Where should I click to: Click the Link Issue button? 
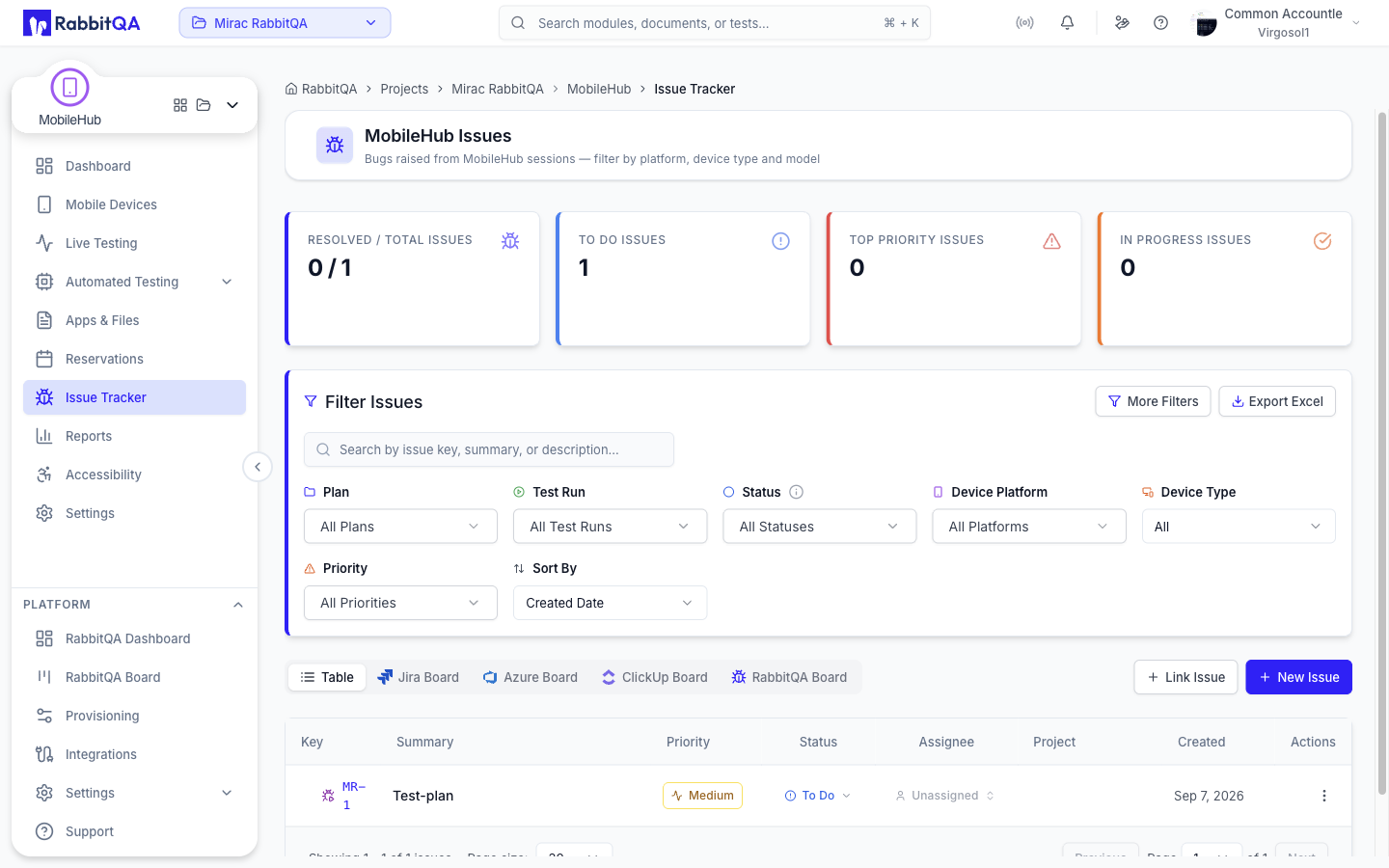click(1185, 677)
